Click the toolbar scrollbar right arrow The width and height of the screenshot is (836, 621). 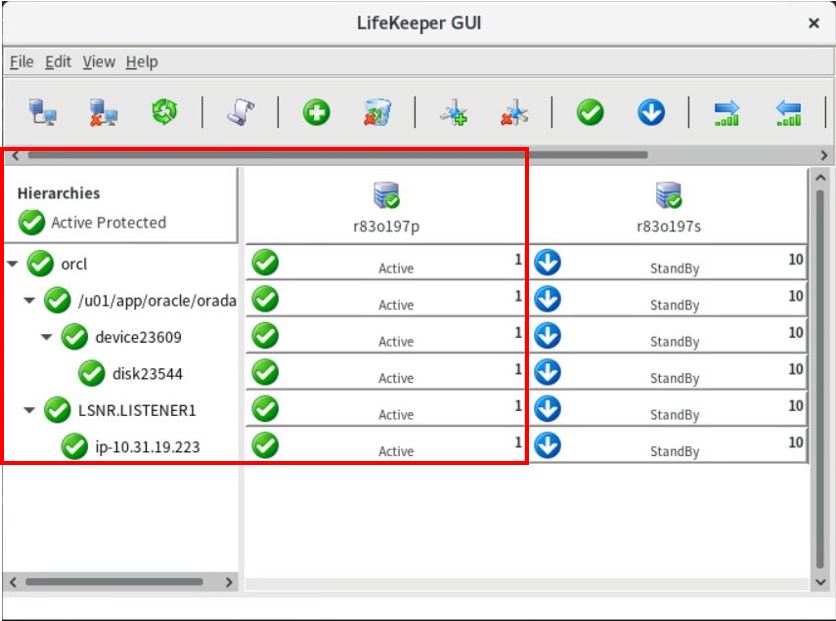[x=824, y=156]
